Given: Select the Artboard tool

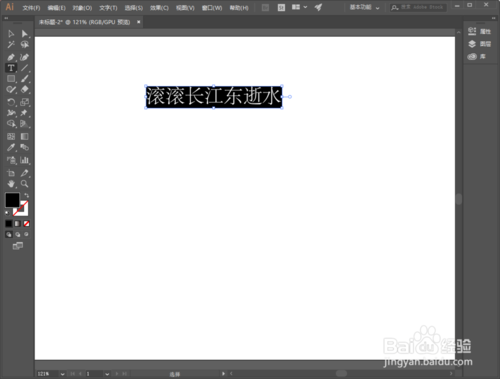Looking at the screenshot, I should [11, 173].
